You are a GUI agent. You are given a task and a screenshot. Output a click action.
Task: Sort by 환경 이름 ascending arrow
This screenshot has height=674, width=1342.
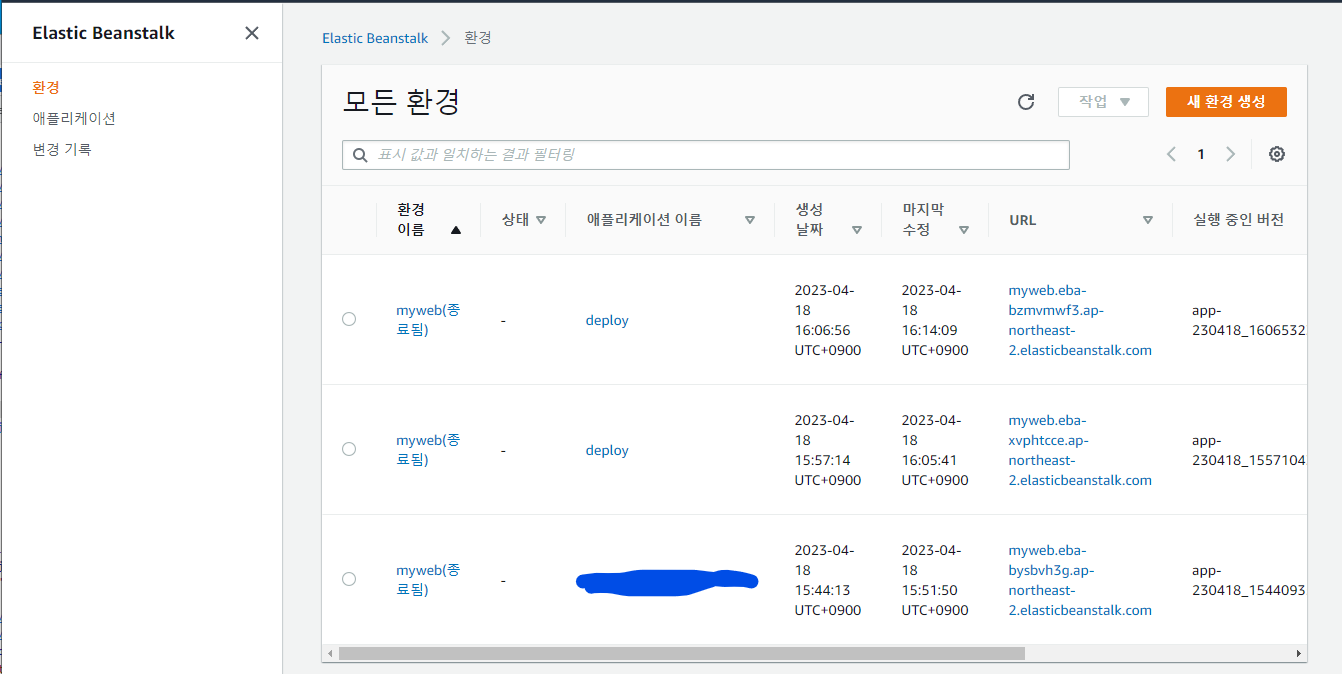pos(456,229)
